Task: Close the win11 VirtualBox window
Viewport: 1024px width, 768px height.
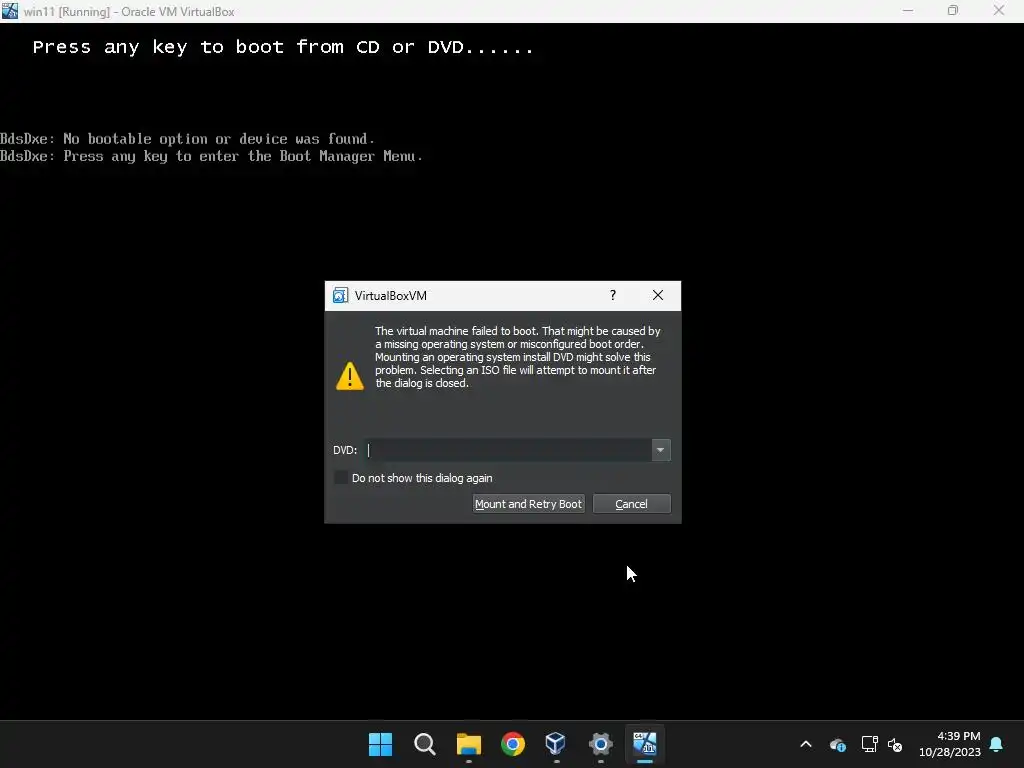Action: point(999,10)
